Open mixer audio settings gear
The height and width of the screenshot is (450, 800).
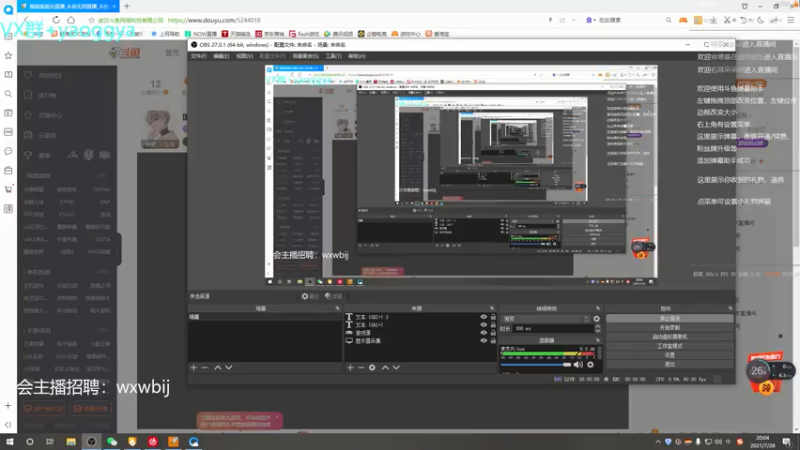coord(590,364)
